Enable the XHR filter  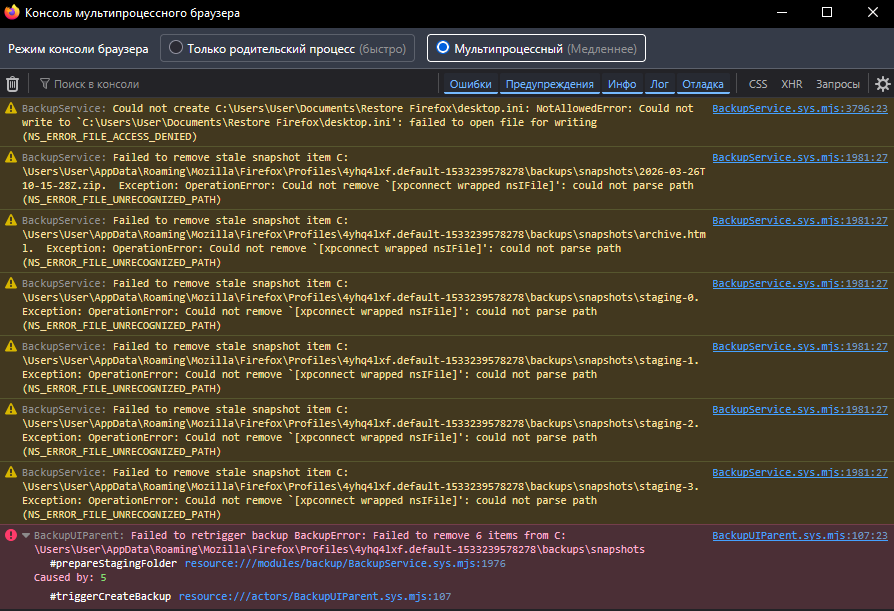791,84
